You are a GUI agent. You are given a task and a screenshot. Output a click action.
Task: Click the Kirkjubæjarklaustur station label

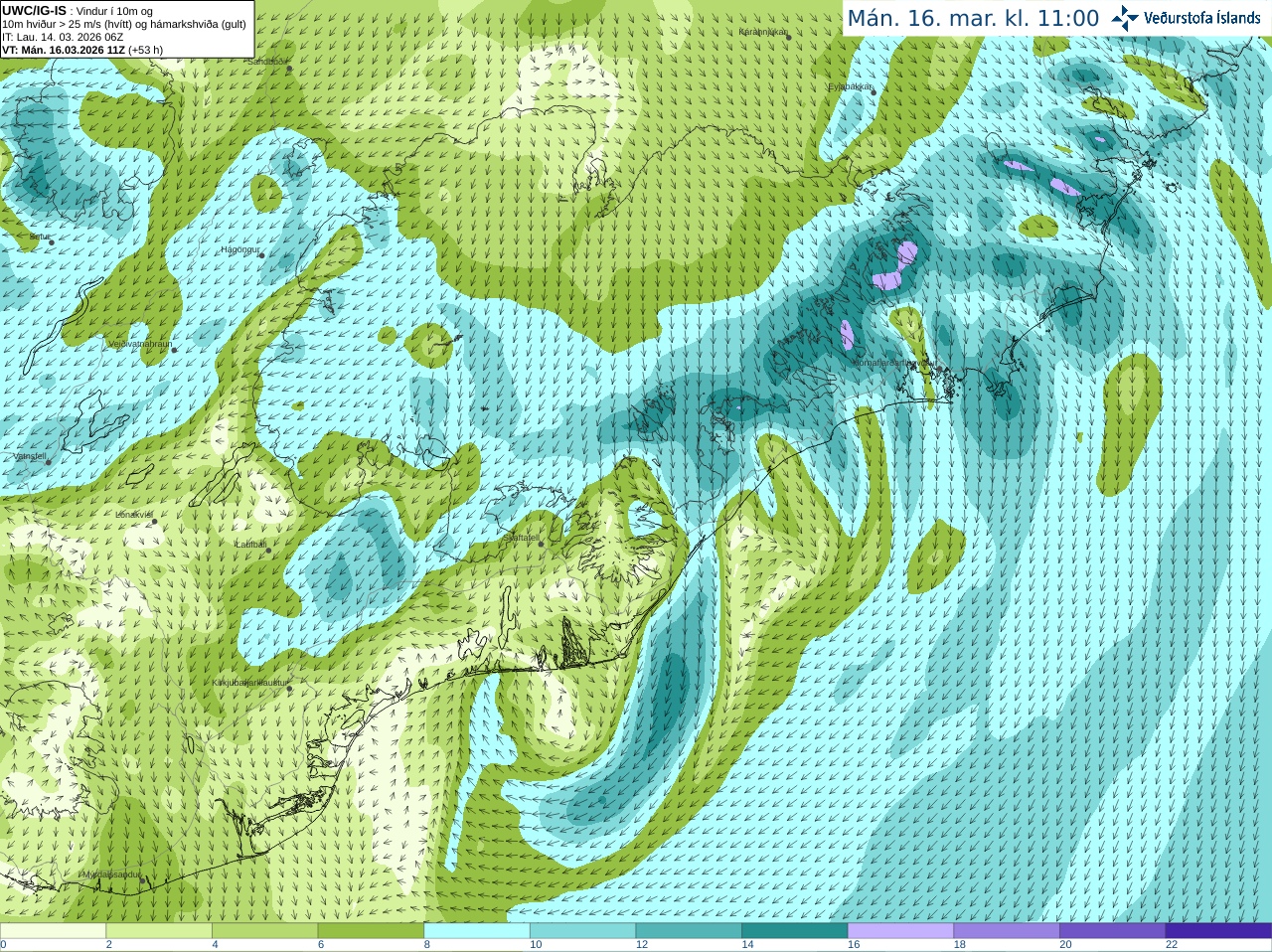[250, 683]
